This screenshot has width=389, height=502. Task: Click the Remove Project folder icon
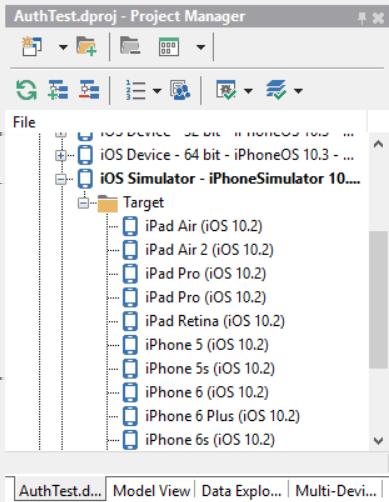130,46
